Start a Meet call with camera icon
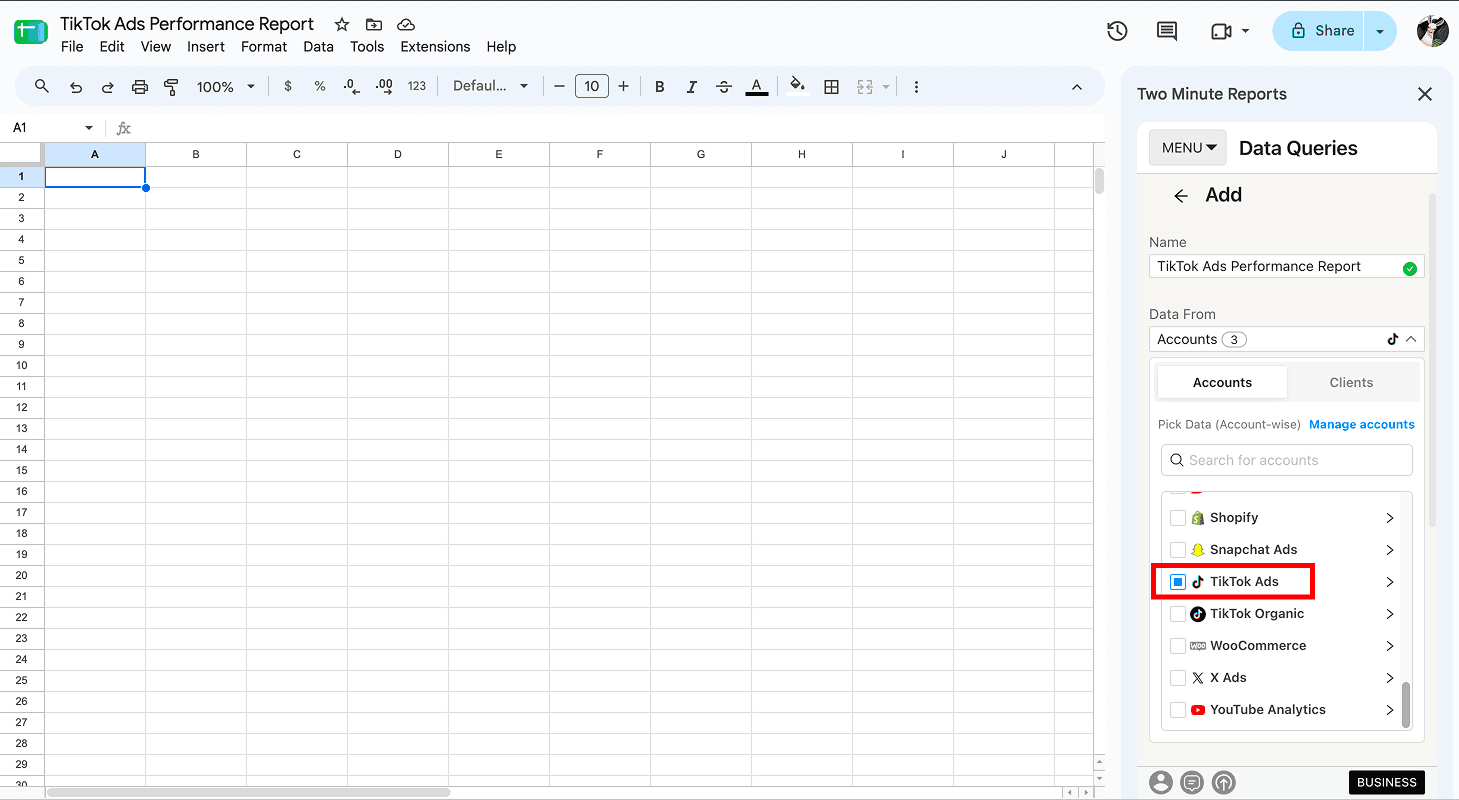The image size is (1459, 800). 1221,31
